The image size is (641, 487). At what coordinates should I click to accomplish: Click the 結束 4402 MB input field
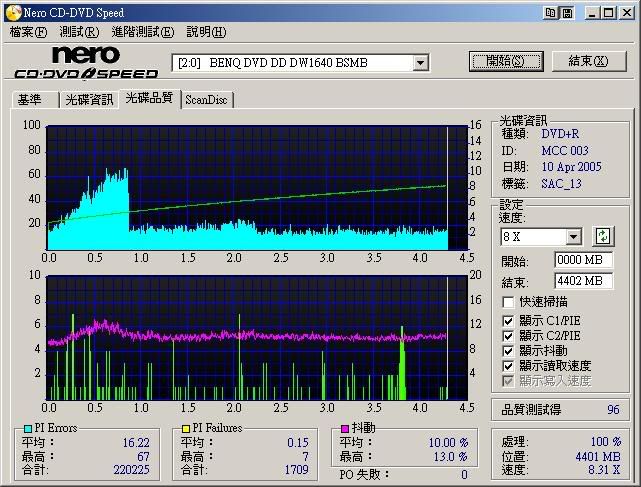583,281
